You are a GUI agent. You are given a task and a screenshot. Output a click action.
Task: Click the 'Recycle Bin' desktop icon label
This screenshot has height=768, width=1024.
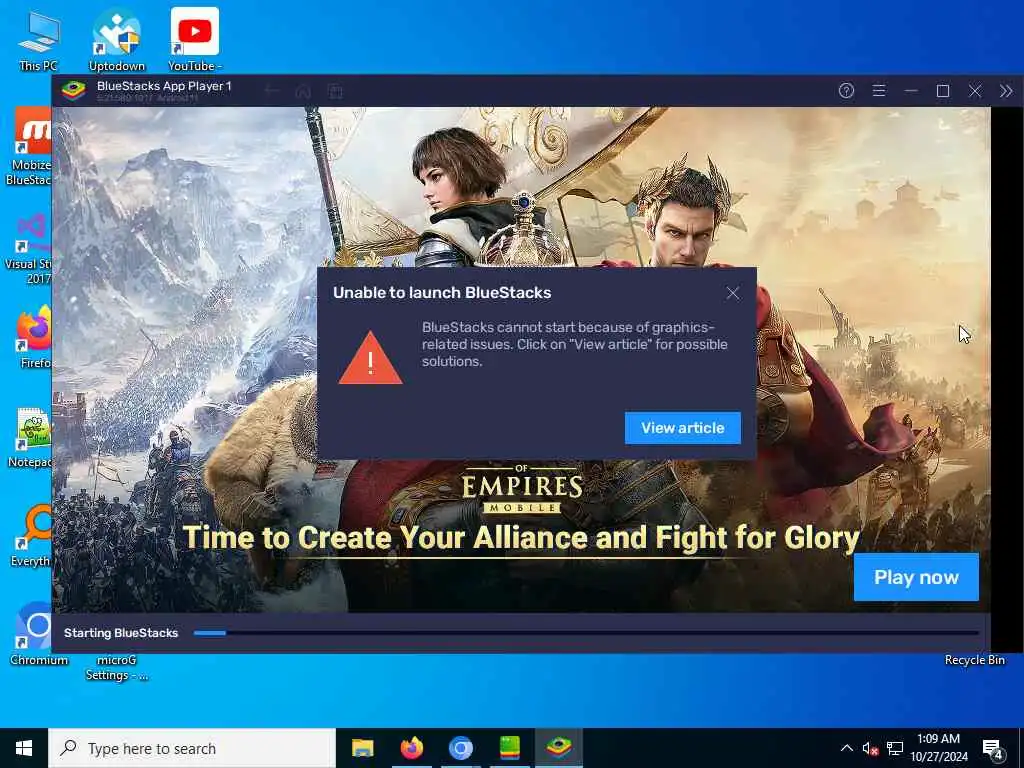tap(974, 660)
